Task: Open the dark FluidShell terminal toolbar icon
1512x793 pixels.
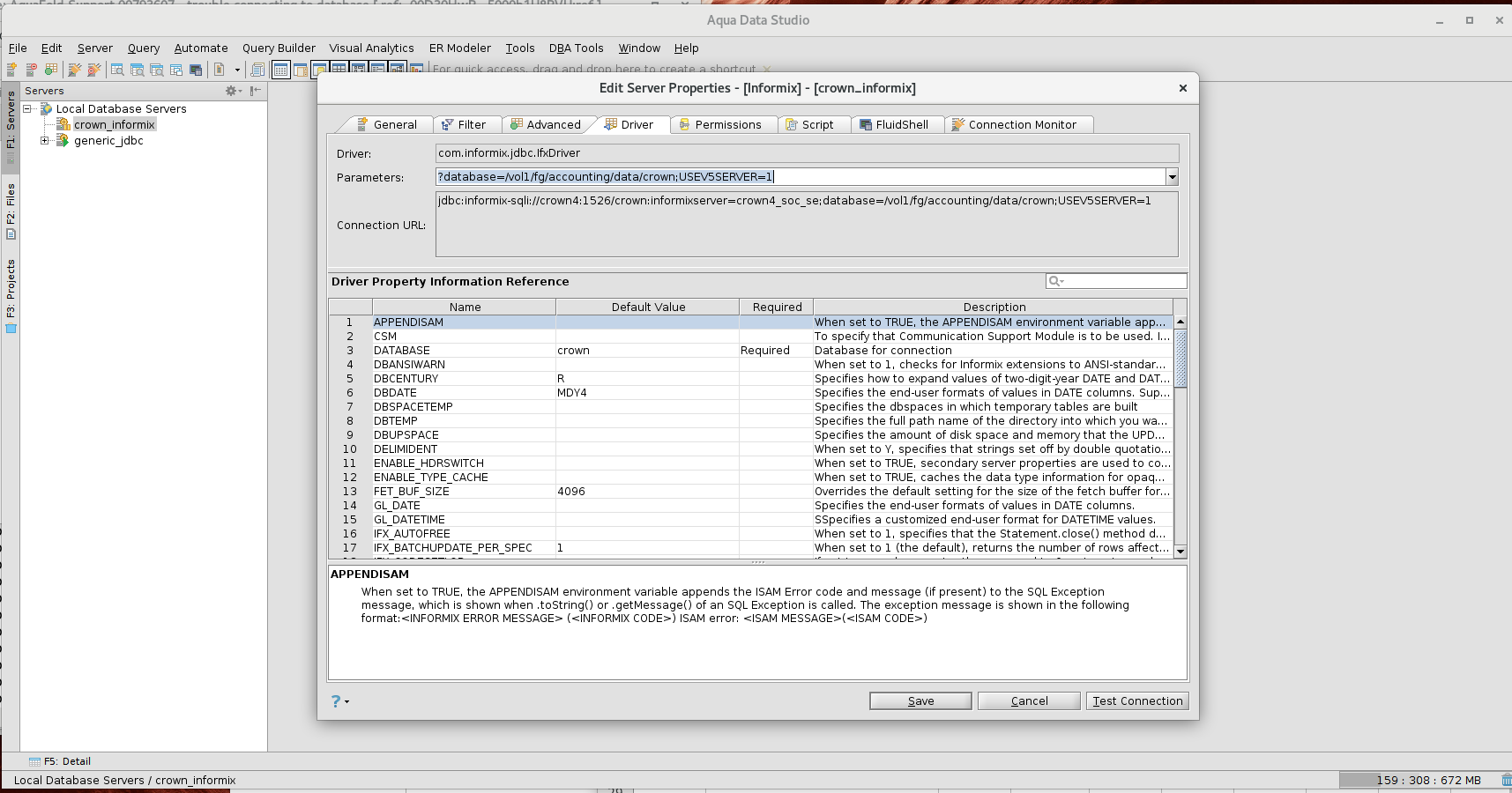Action: [196, 70]
